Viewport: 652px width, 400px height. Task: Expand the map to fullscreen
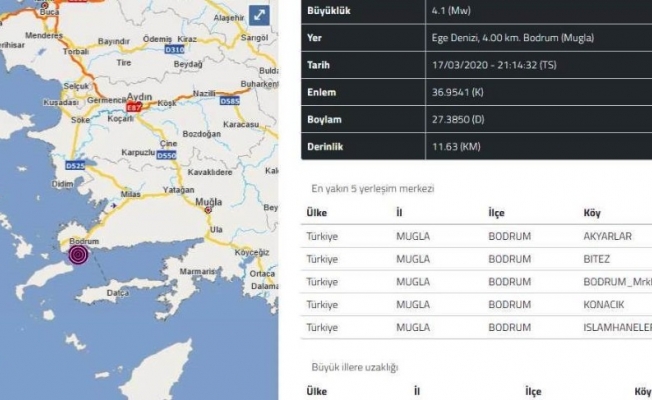pyautogui.click(x=259, y=15)
